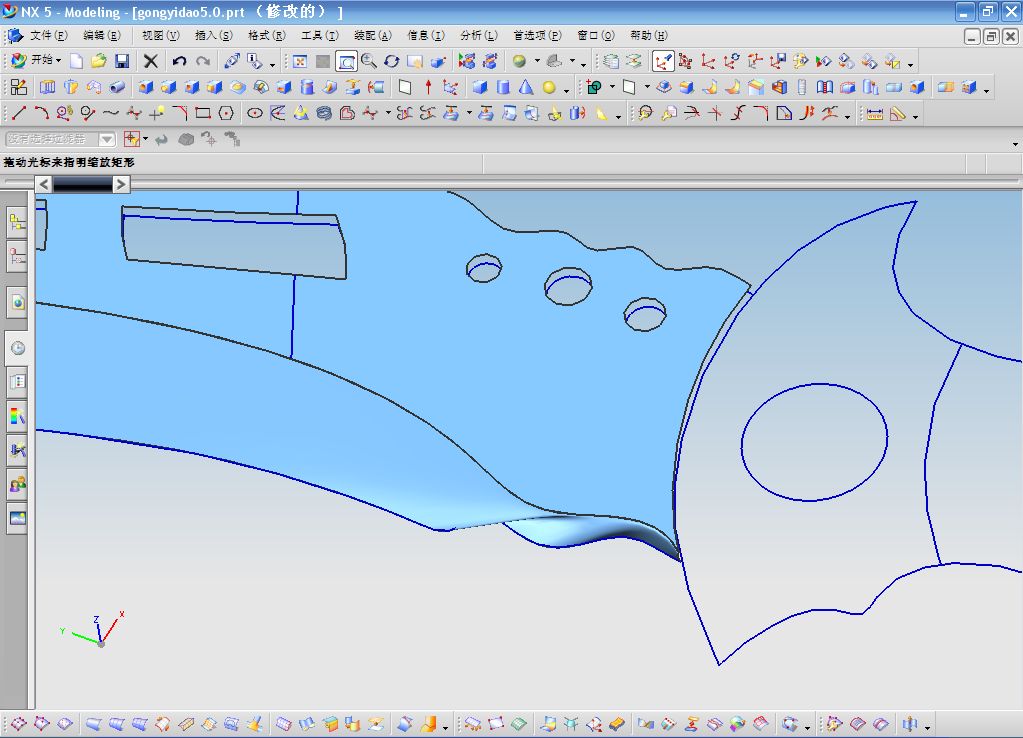Click the 帮助(H) help menu

(x=648, y=35)
